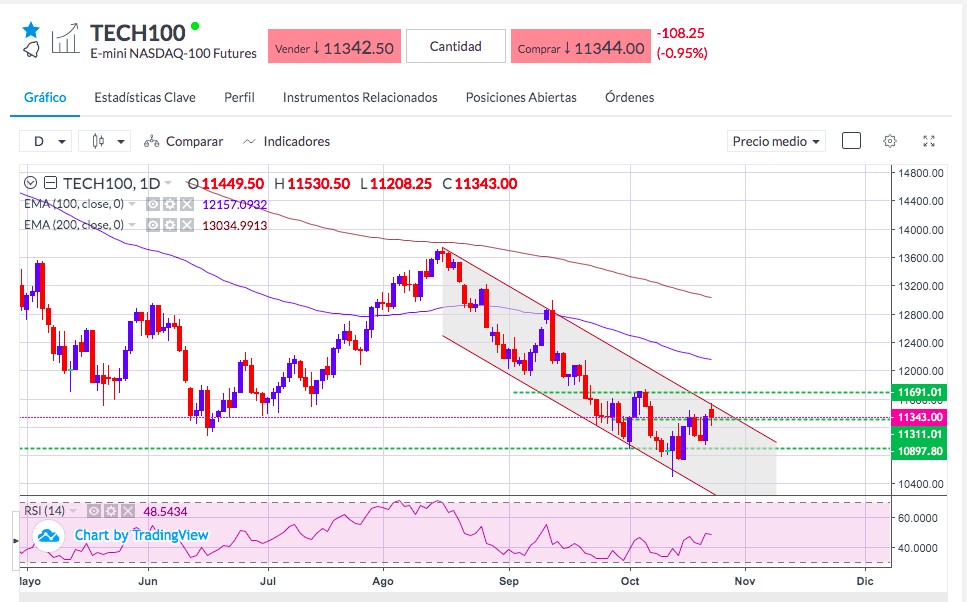Viewport: 967px width, 602px height.
Task: Remove the EMA 100 indicator
Action: [186, 204]
